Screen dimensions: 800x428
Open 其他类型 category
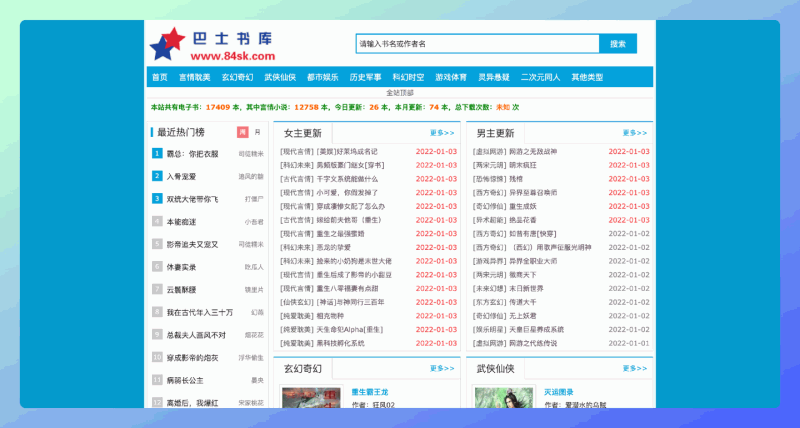pyautogui.click(x=587, y=77)
